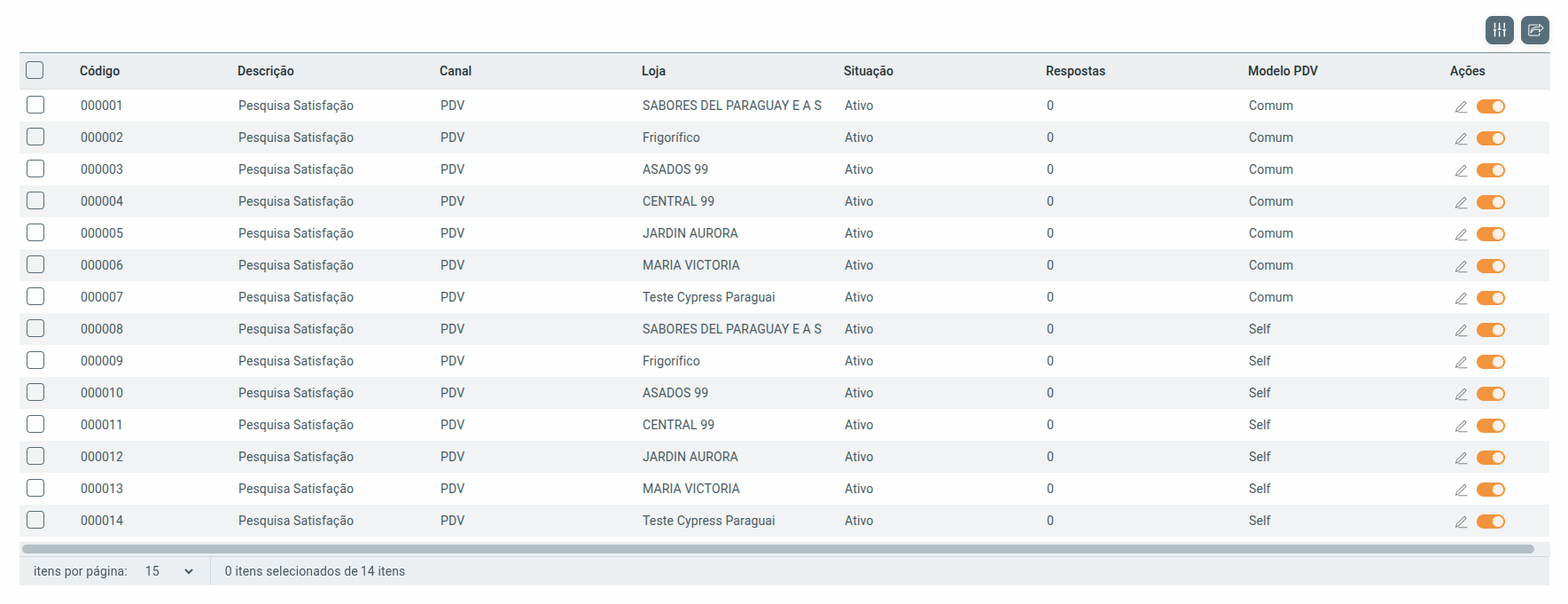Open the column filter settings icon
The width and height of the screenshot is (1568, 604).
click(1499, 30)
